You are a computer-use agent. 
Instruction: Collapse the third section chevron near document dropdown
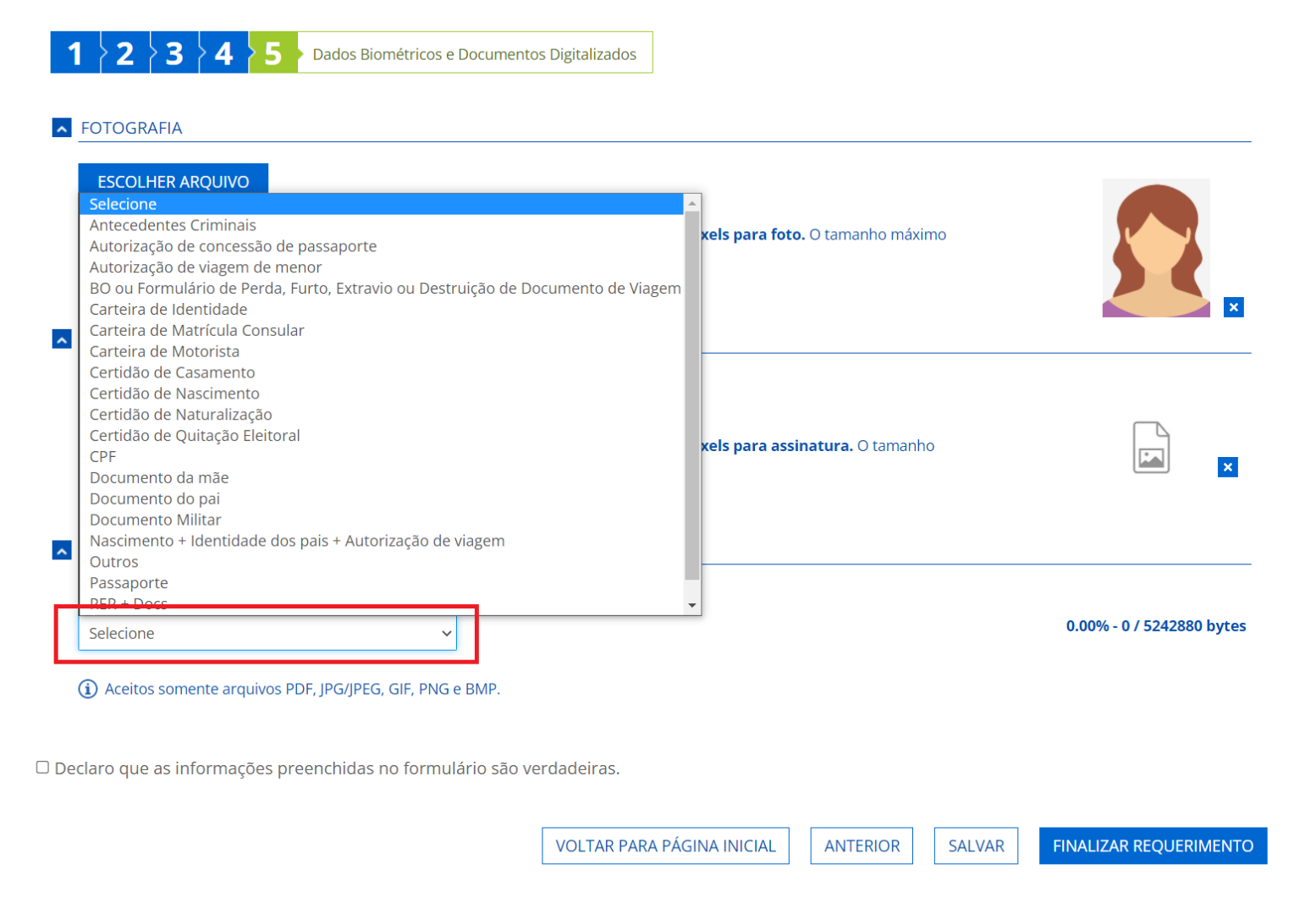coord(62,551)
